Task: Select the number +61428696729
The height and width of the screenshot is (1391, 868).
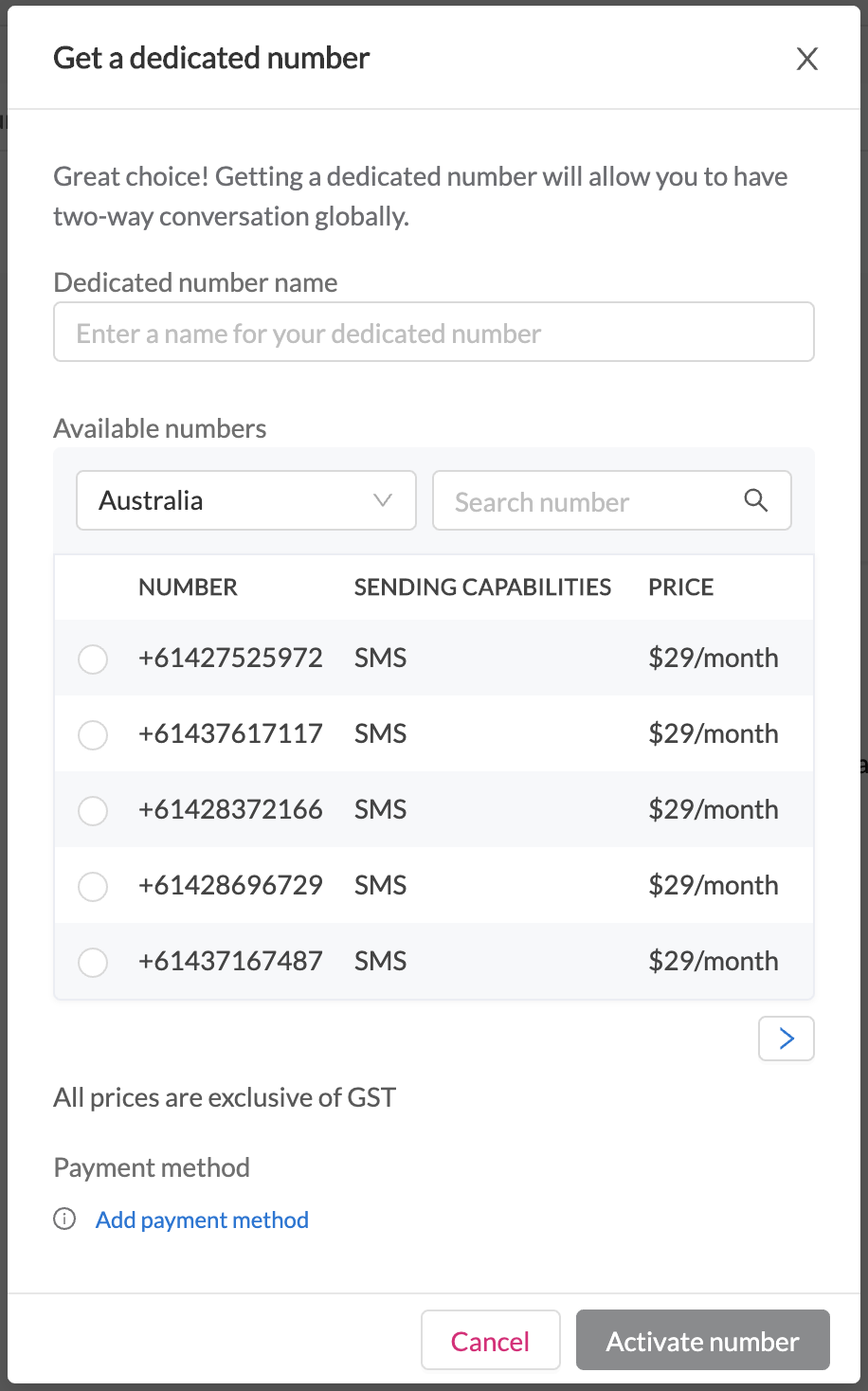Action: pyautogui.click(x=93, y=886)
